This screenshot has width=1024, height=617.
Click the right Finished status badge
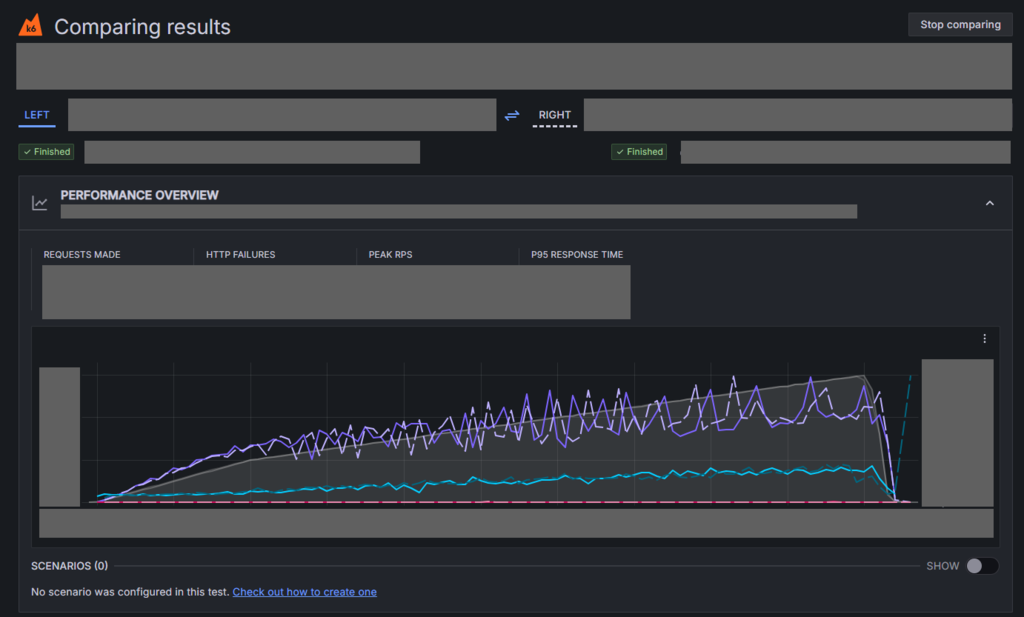click(639, 151)
